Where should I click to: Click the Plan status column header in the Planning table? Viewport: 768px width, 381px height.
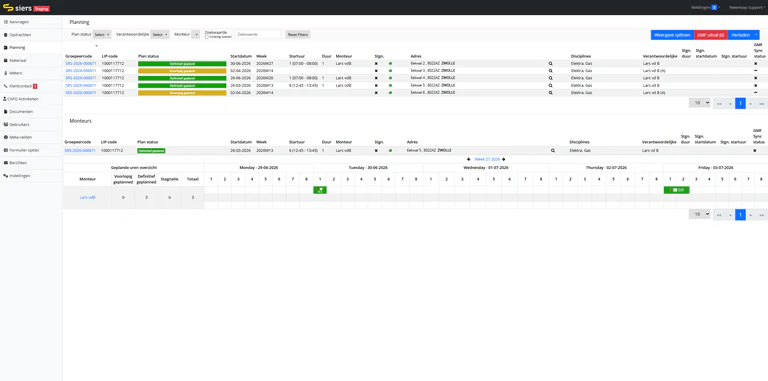(x=148, y=56)
